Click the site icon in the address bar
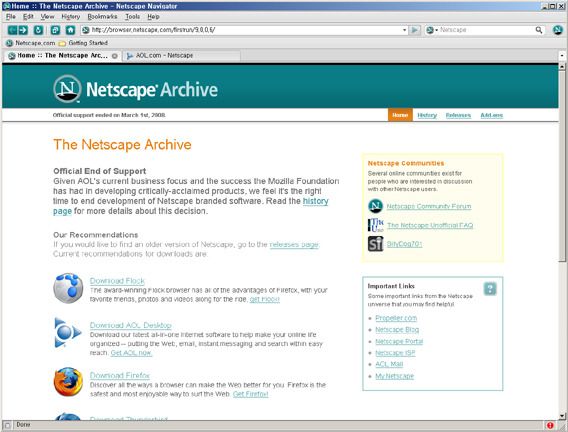Image resolution: width=568 pixels, height=432 pixels. [85, 30]
